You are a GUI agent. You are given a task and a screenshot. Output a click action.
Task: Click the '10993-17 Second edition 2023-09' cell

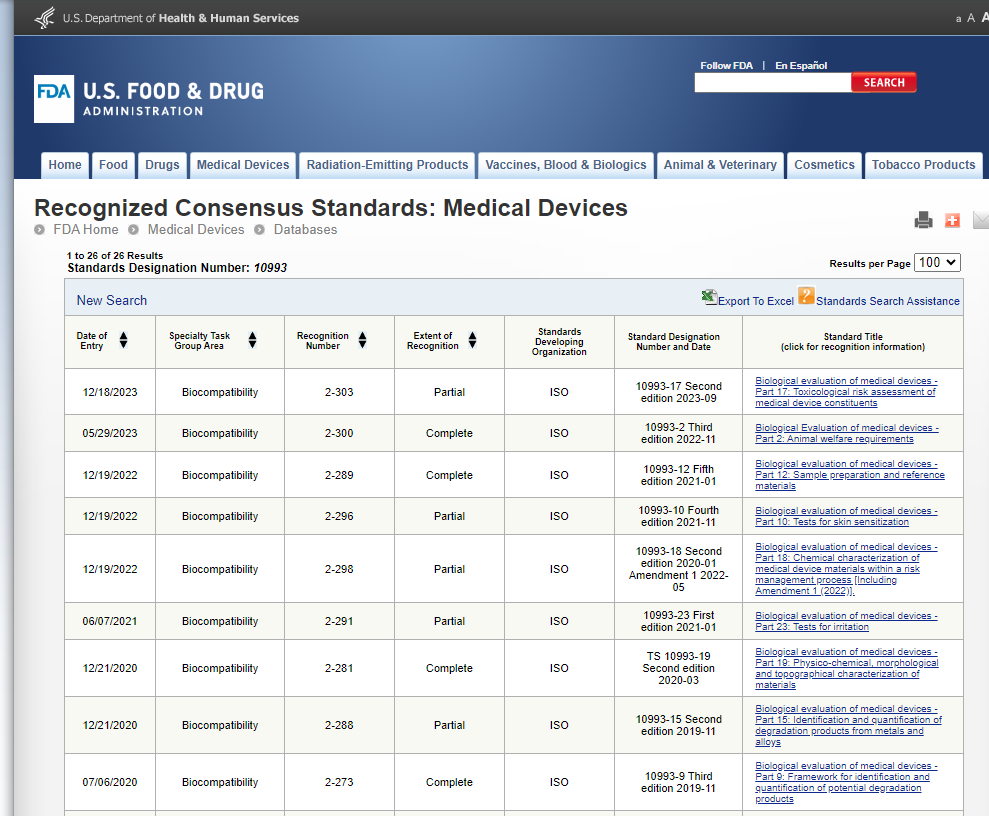point(679,392)
